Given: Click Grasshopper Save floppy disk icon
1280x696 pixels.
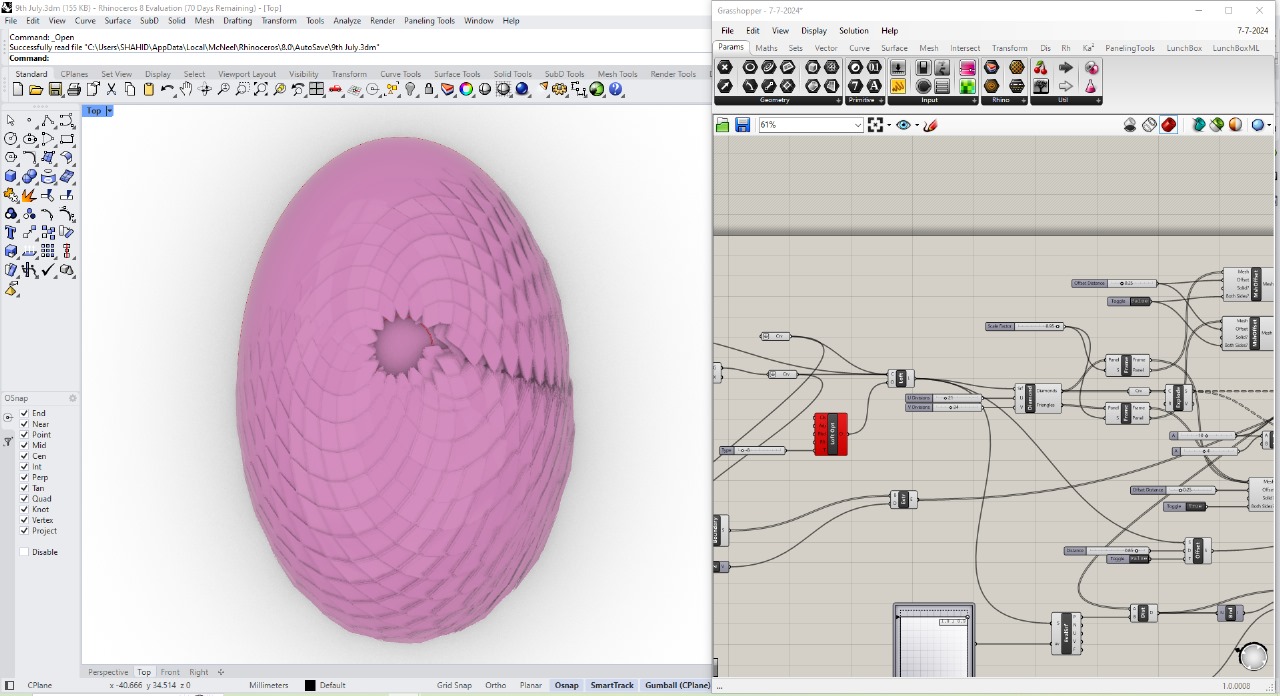Looking at the screenshot, I should click(742, 125).
